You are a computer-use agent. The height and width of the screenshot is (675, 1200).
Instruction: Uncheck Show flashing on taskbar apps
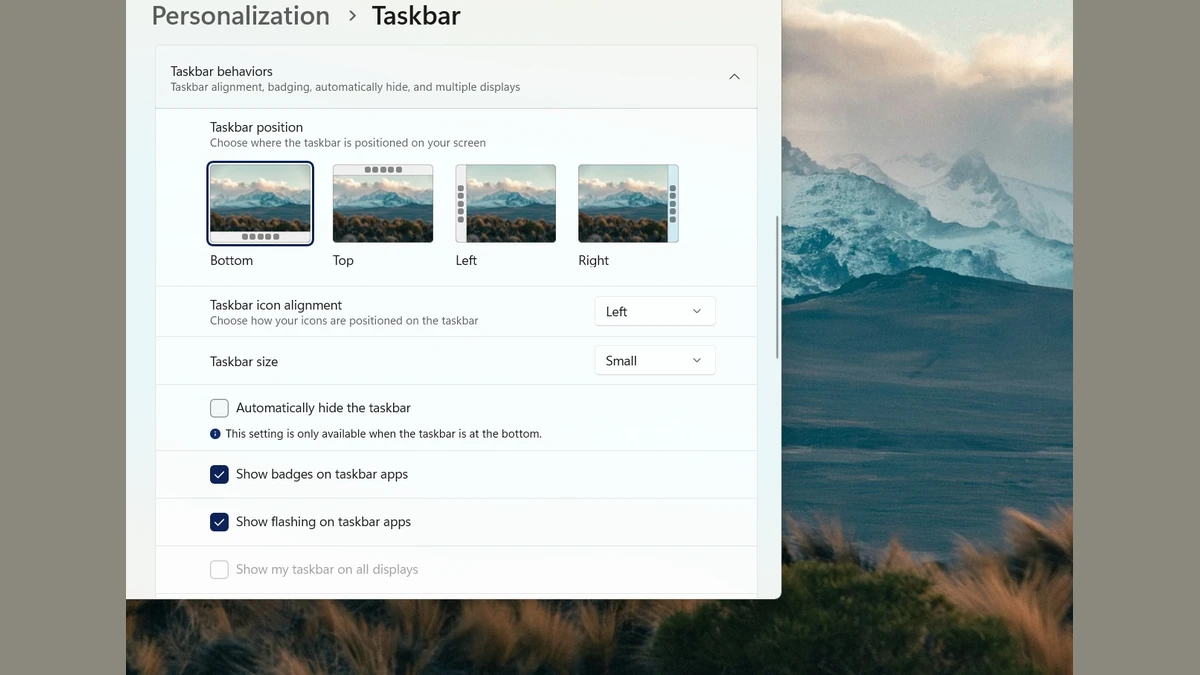coord(219,522)
